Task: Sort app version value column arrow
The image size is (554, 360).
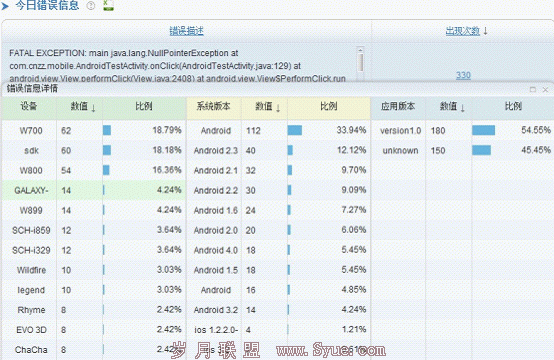Action: (462, 107)
